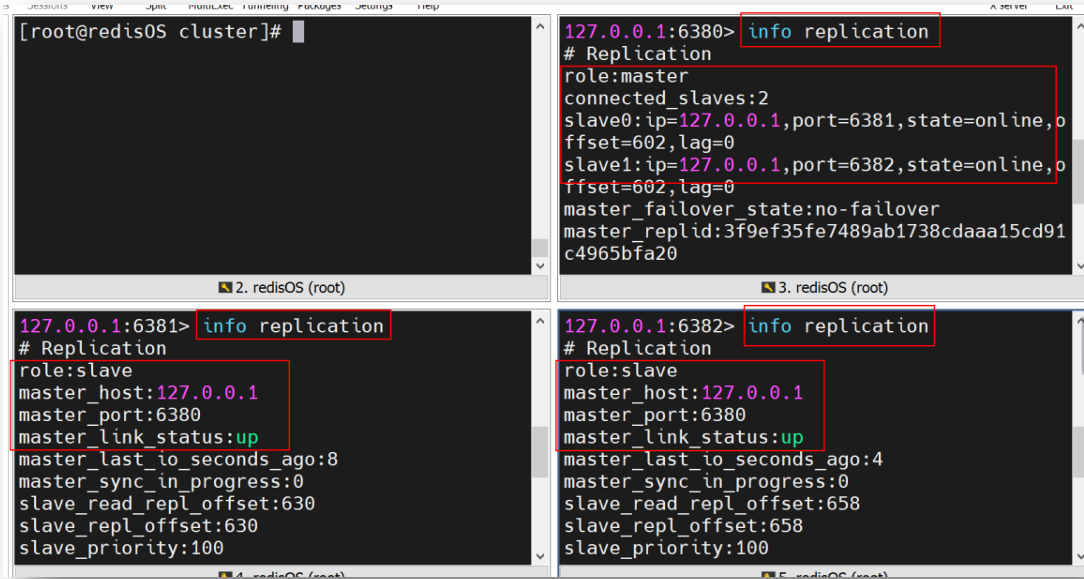Click the 'connected_slaves:2' line

[666, 98]
